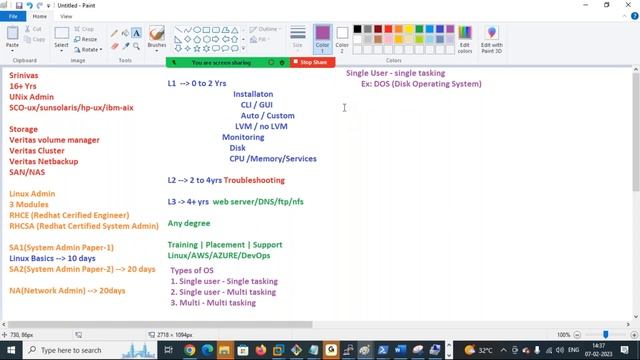Click the horizontal scrollbar thumb
The height and width of the screenshot is (360, 640).
point(160,325)
